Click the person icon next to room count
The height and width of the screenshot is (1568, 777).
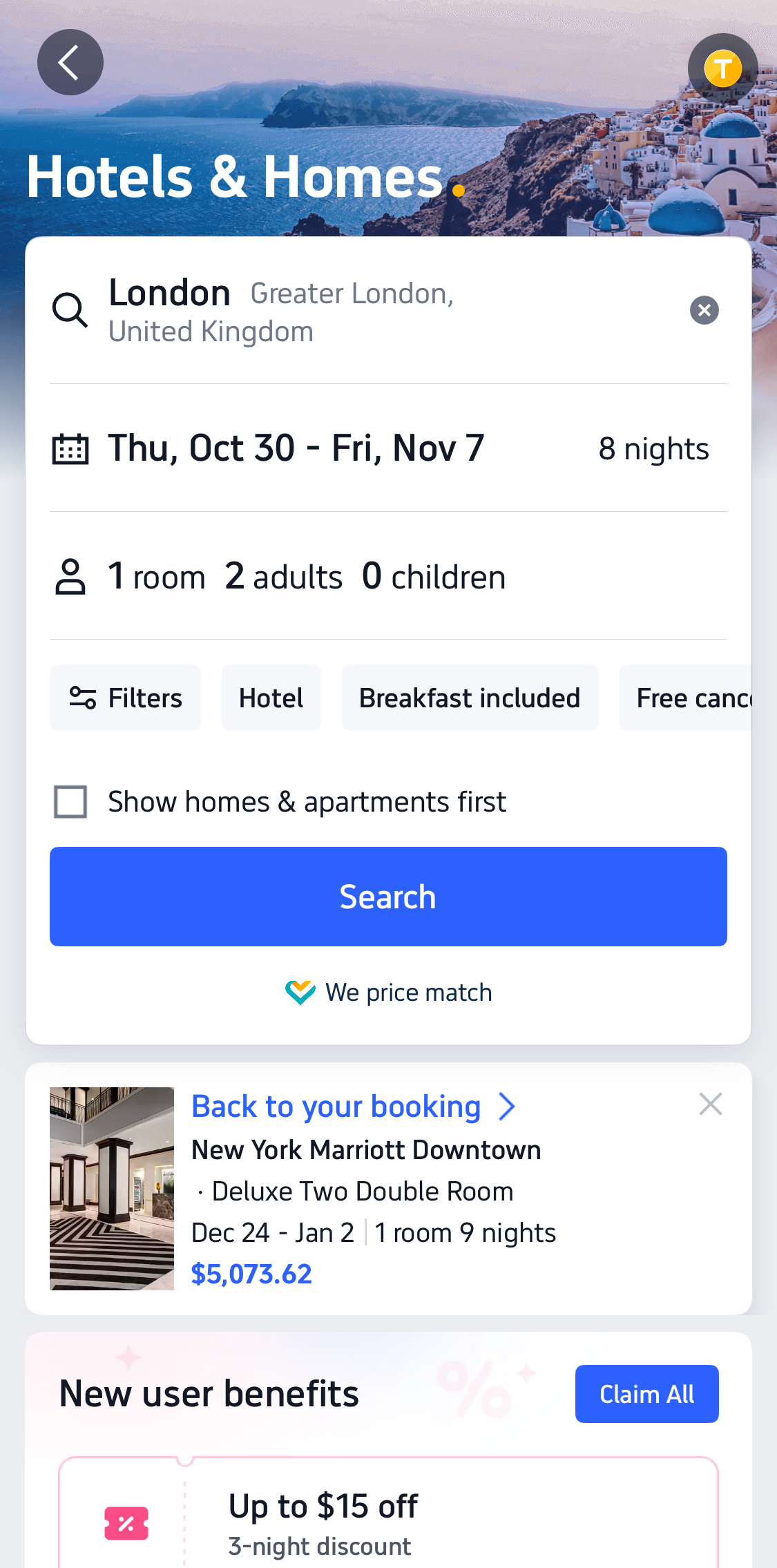tap(71, 577)
